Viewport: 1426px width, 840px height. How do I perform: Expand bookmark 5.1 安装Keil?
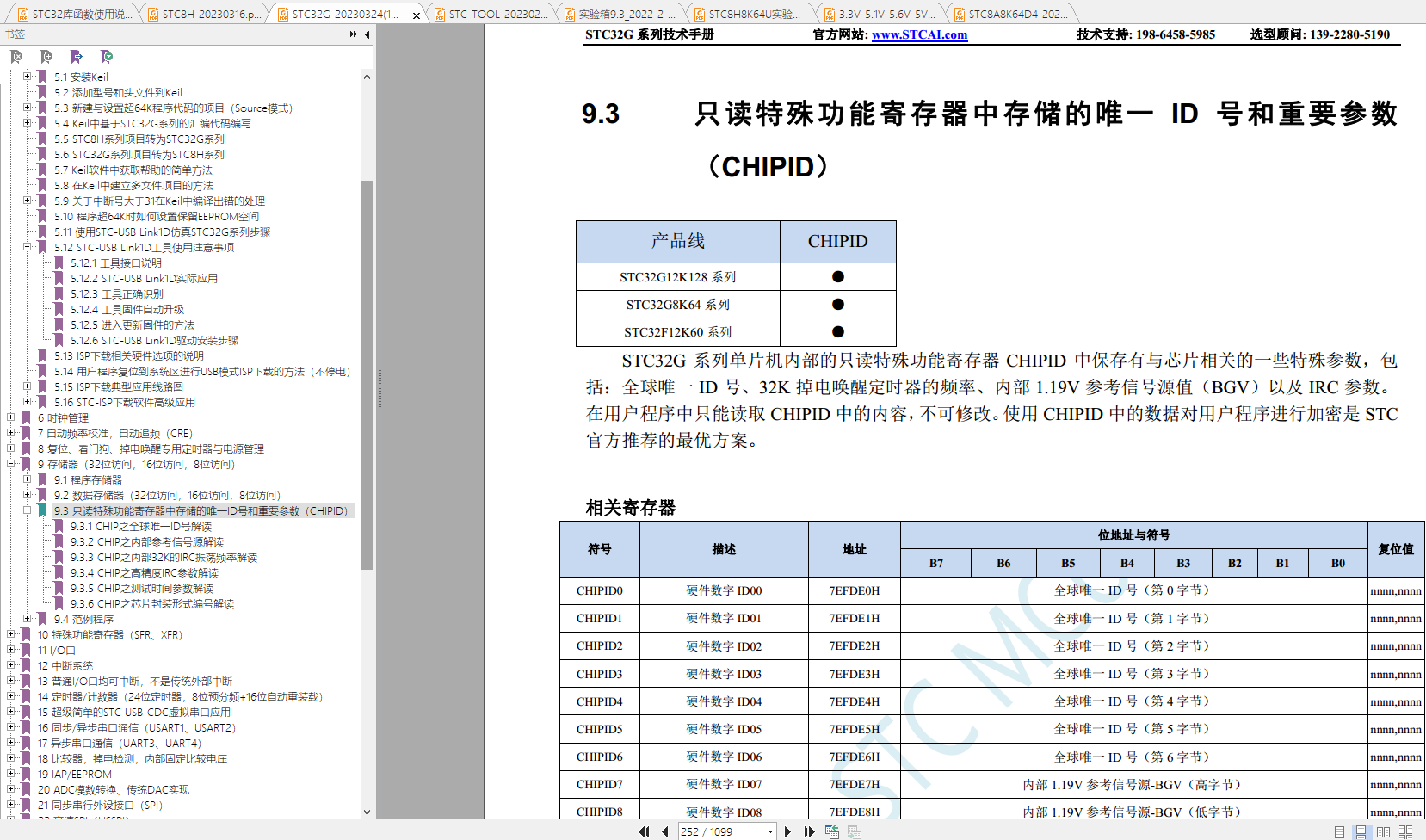click(27, 77)
